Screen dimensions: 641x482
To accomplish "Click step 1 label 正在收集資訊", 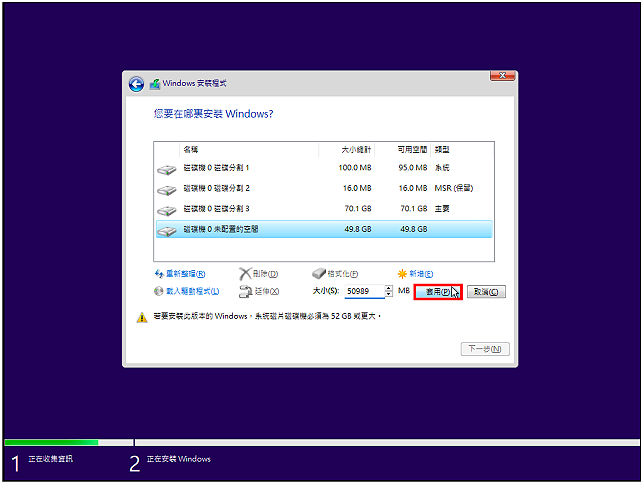I will coord(51,459).
